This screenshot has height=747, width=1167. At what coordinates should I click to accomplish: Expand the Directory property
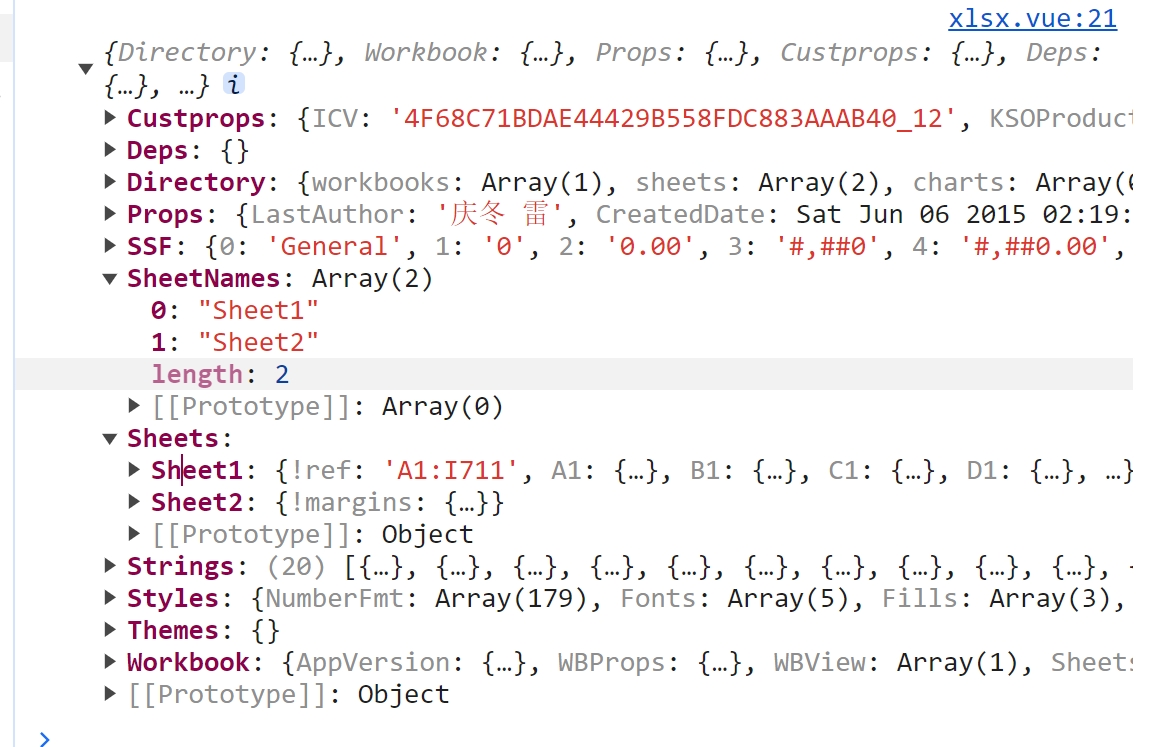(111, 182)
